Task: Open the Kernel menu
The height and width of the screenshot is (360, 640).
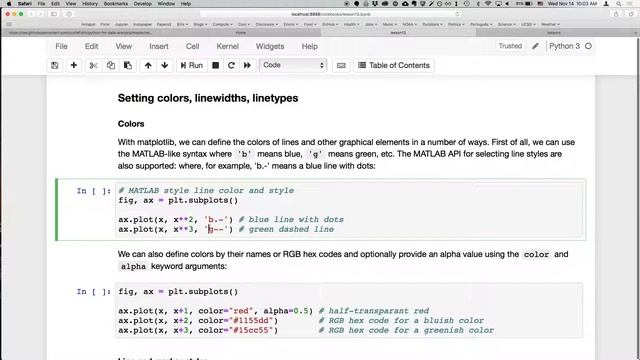Action: tap(228, 47)
